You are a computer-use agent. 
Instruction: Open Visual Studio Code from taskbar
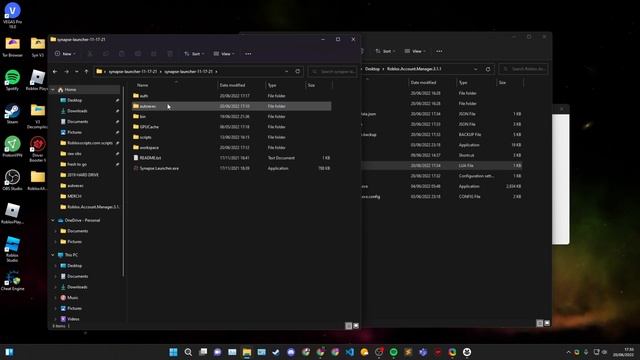pyautogui.click(x=349, y=352)
